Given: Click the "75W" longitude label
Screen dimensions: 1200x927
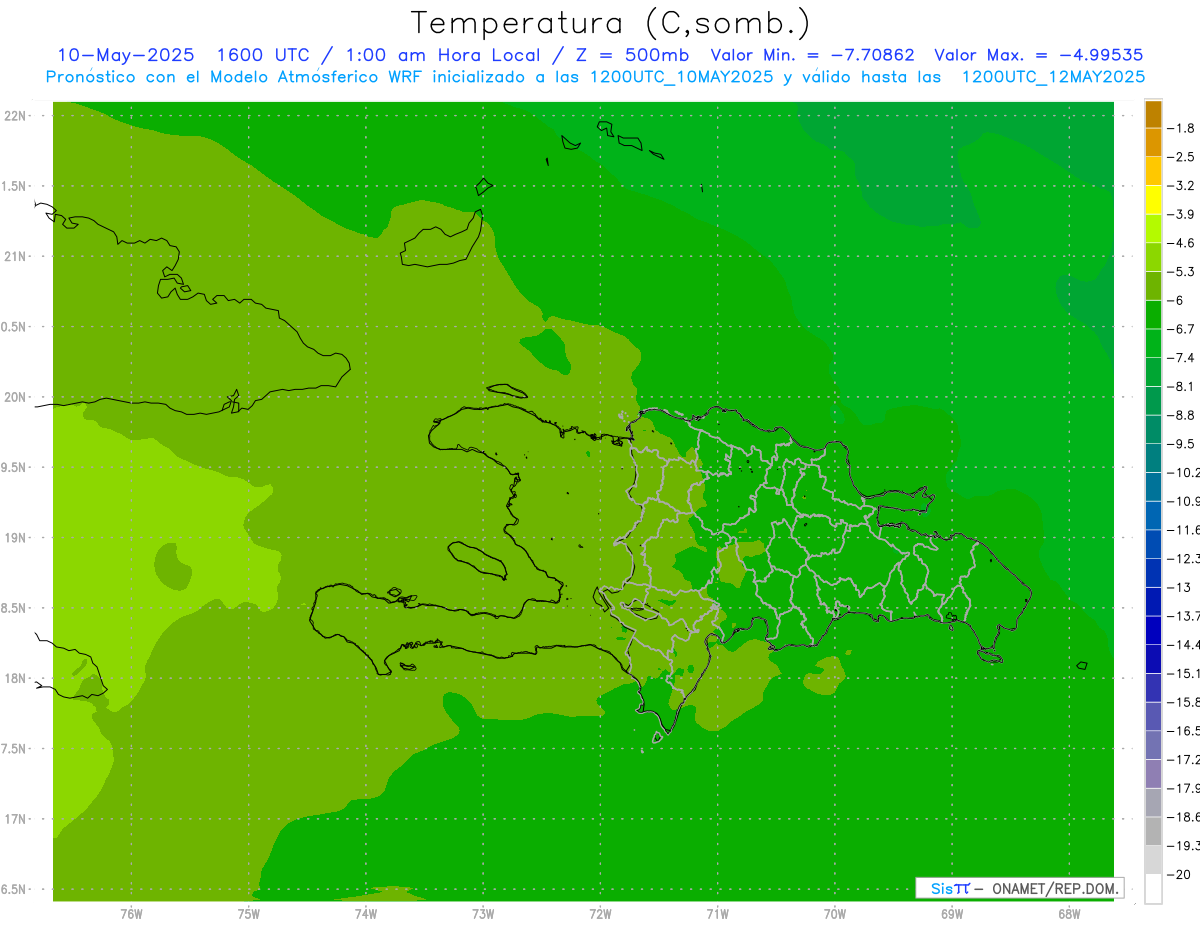Looking at the screenshot, I should tap(249, 913).
